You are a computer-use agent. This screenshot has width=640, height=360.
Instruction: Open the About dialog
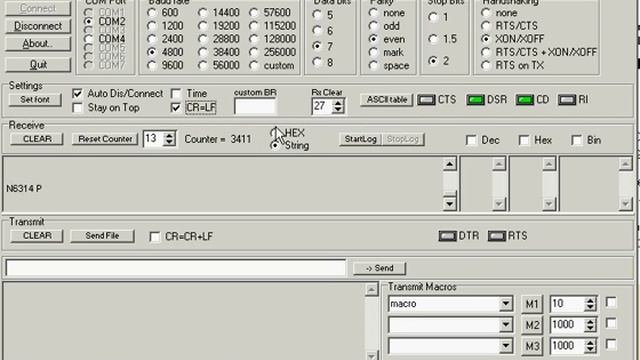38,44
